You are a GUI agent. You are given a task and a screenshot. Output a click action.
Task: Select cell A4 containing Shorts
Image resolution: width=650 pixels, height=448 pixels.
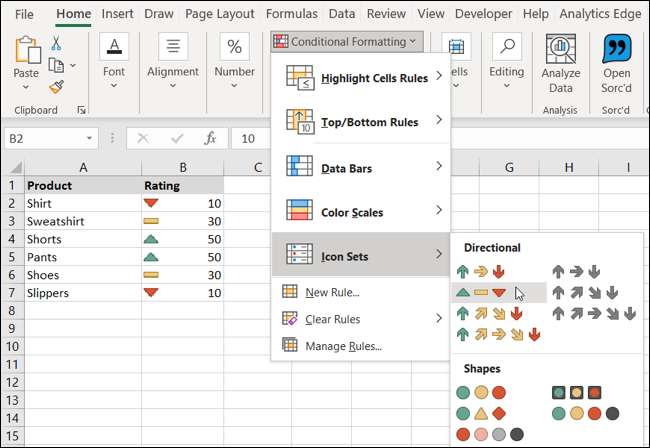point(82,239)
